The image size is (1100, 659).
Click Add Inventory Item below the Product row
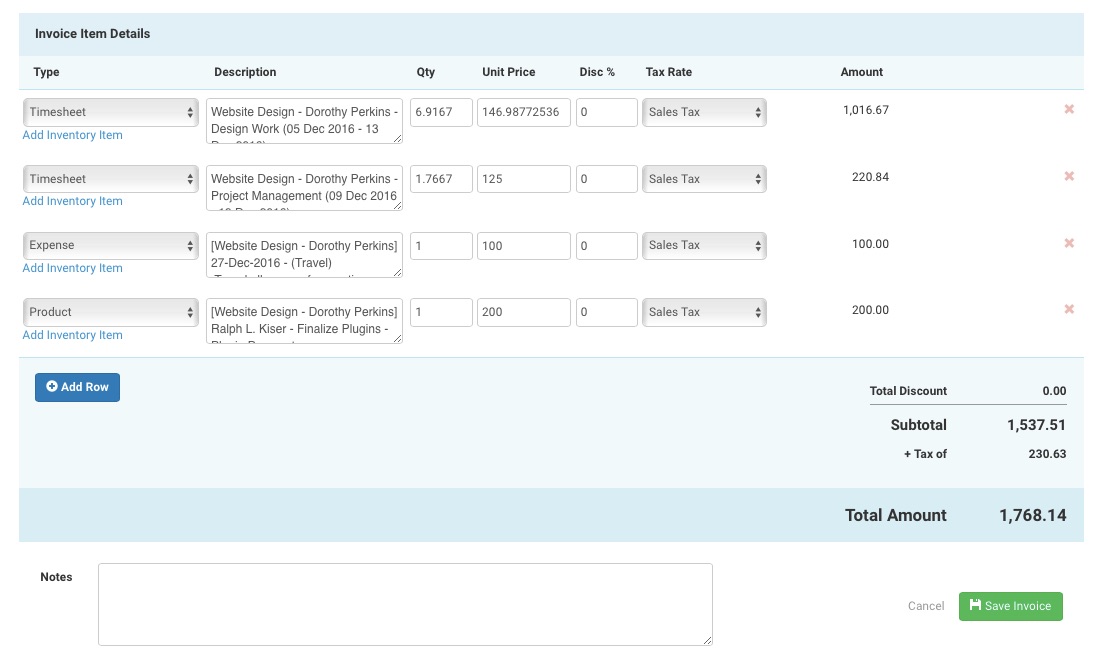[72, 335]
